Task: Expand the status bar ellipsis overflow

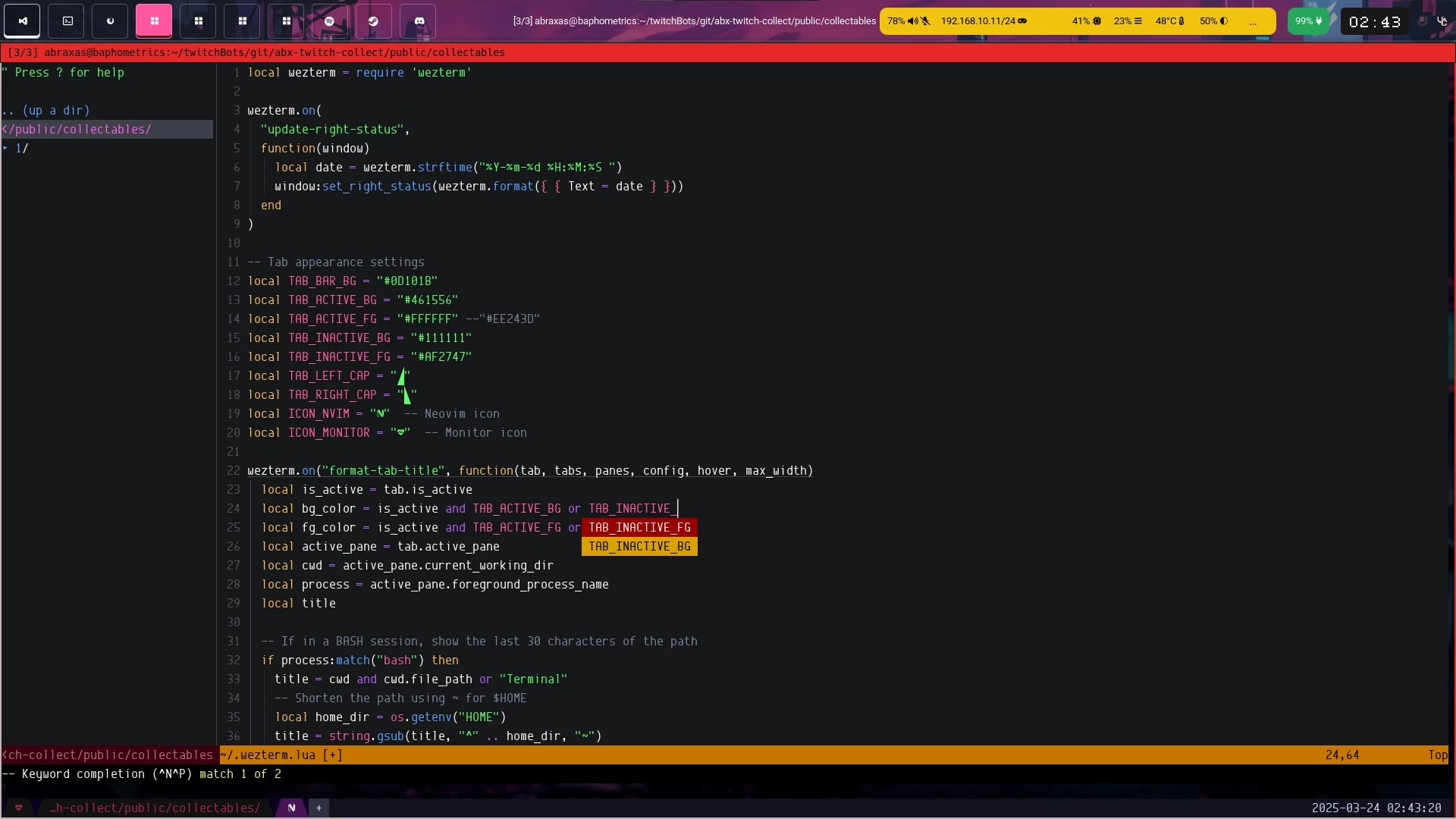Action: point(1253,21)
